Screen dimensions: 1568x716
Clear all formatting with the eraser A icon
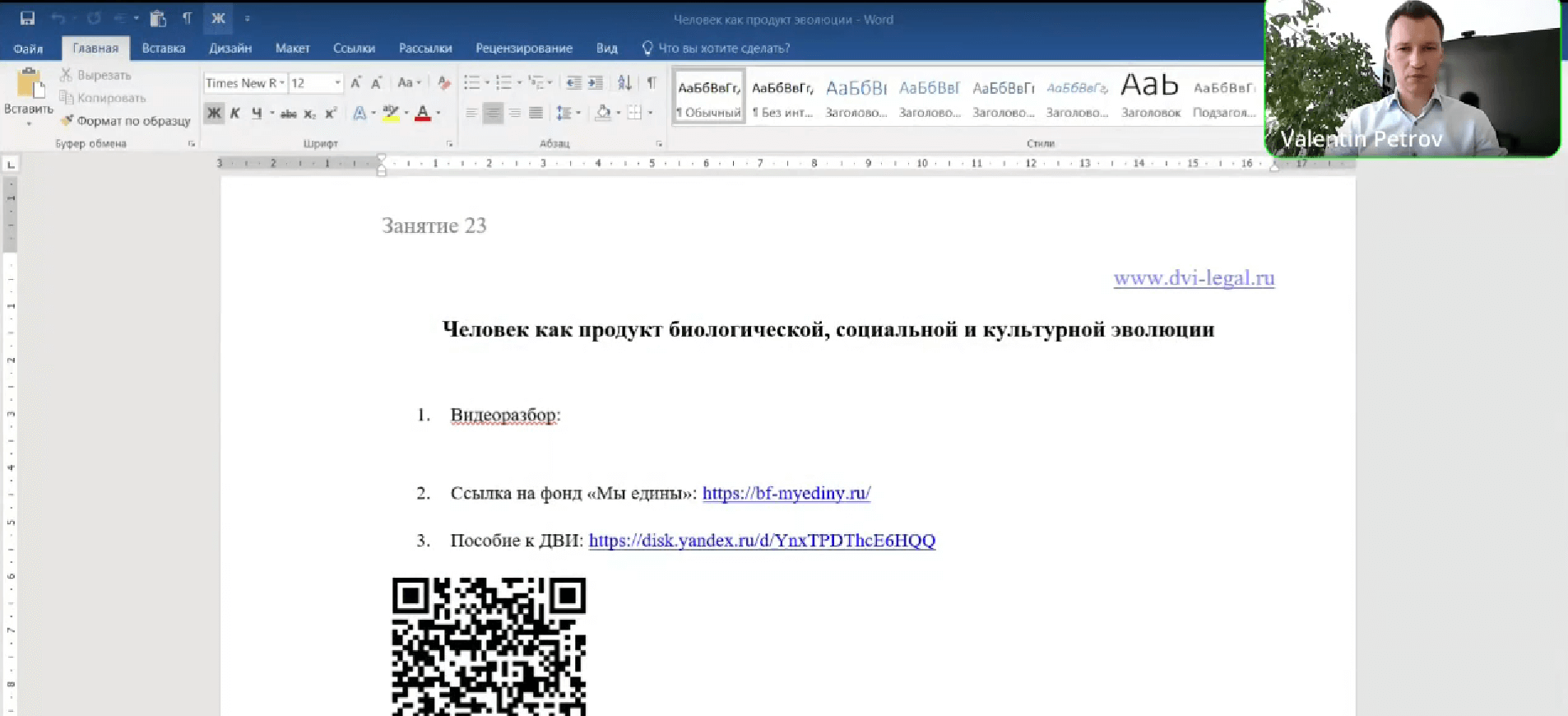[x=444, y=83]
